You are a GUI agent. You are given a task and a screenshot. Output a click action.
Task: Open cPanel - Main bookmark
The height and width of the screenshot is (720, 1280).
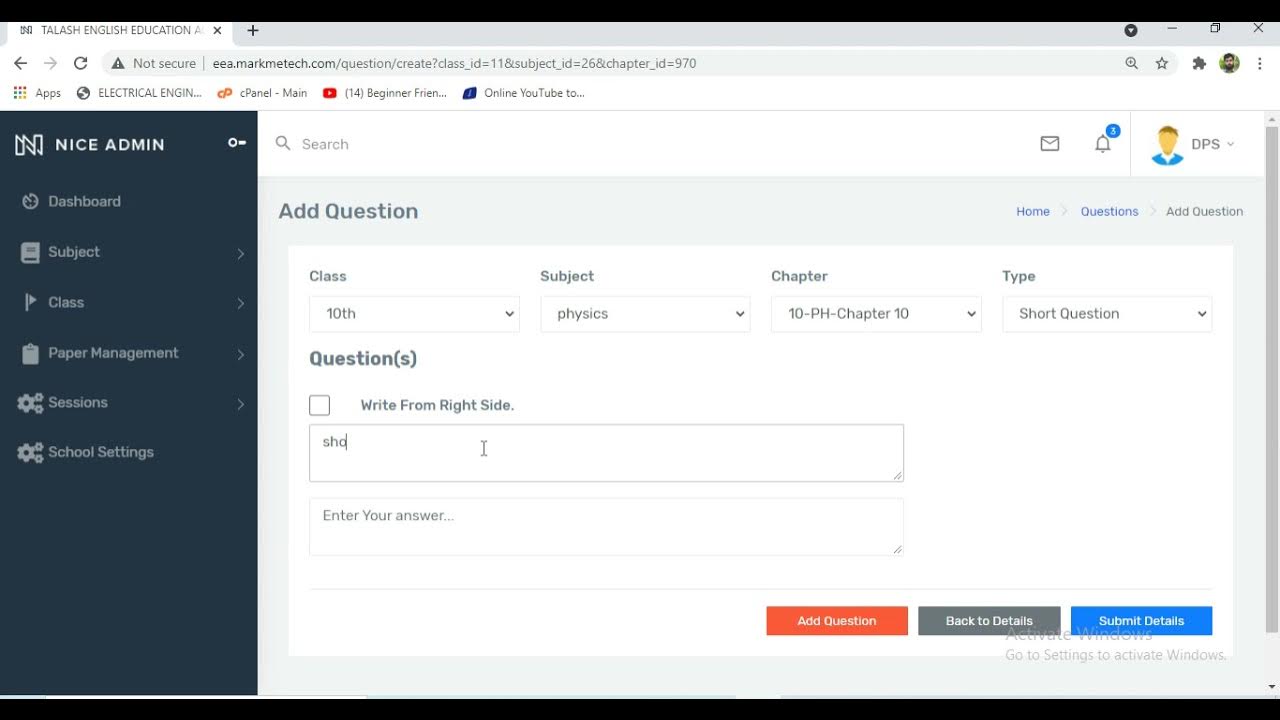tap(262, 93)
